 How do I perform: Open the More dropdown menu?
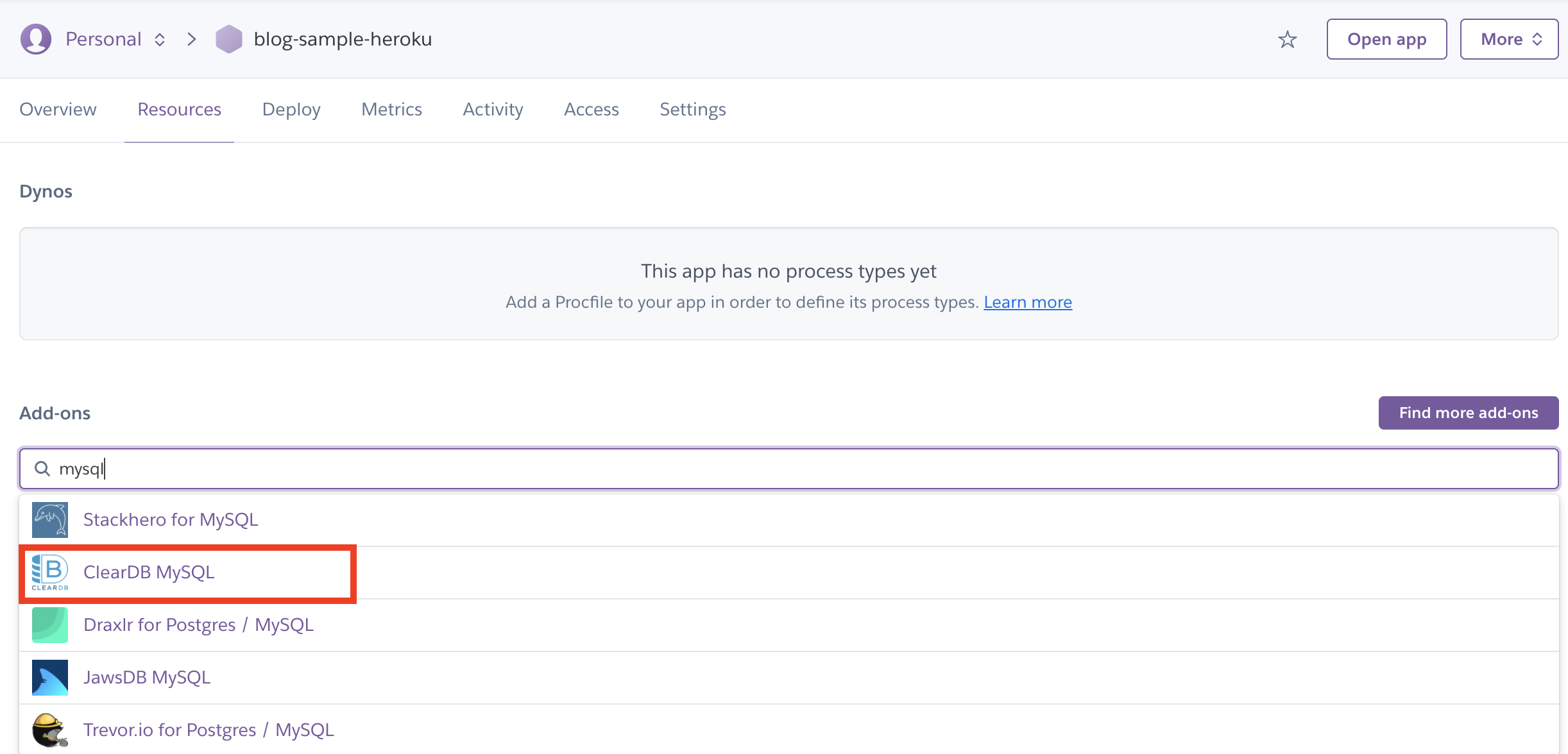[1509, 39]
